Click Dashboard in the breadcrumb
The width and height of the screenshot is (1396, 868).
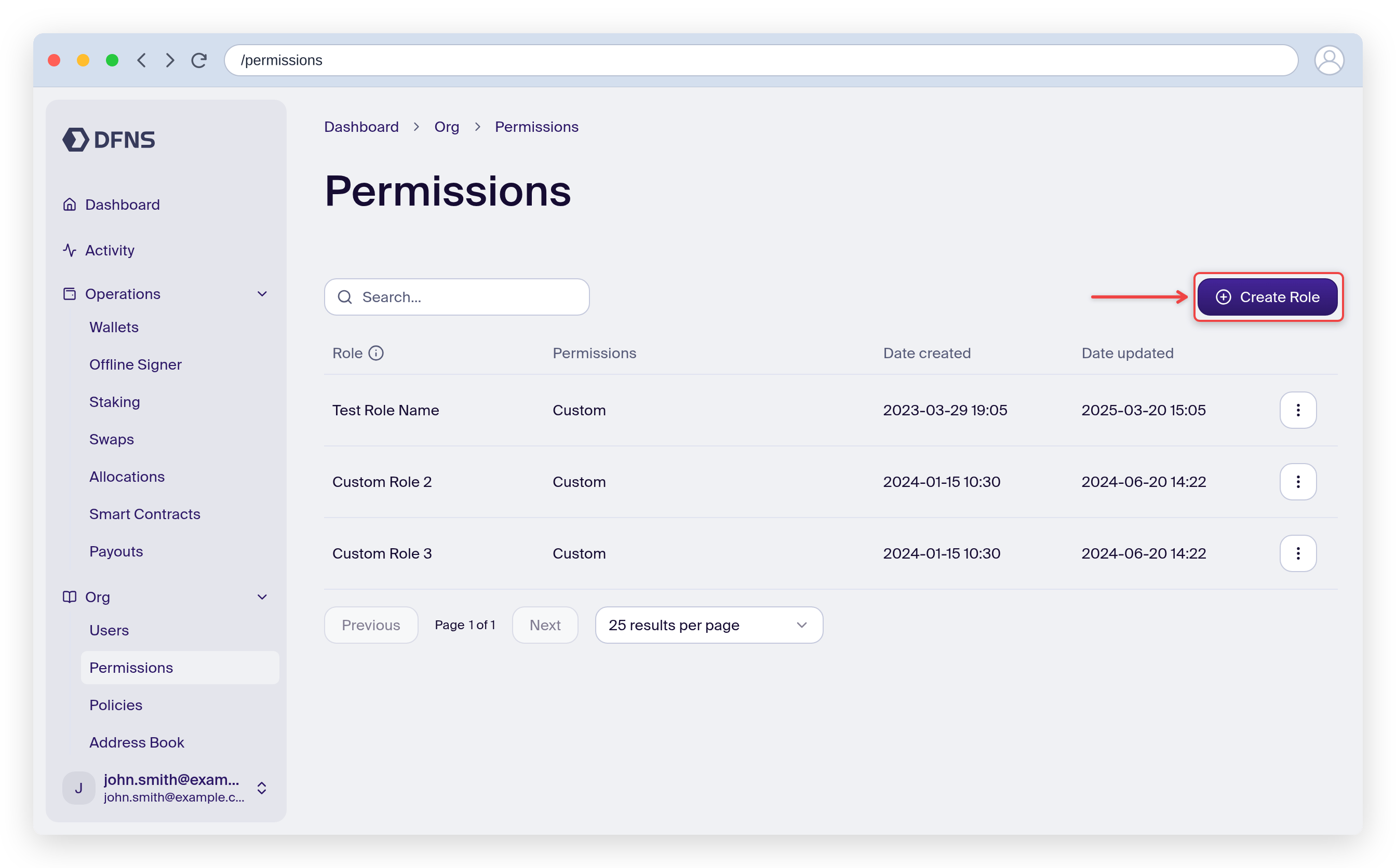(361, 127)
